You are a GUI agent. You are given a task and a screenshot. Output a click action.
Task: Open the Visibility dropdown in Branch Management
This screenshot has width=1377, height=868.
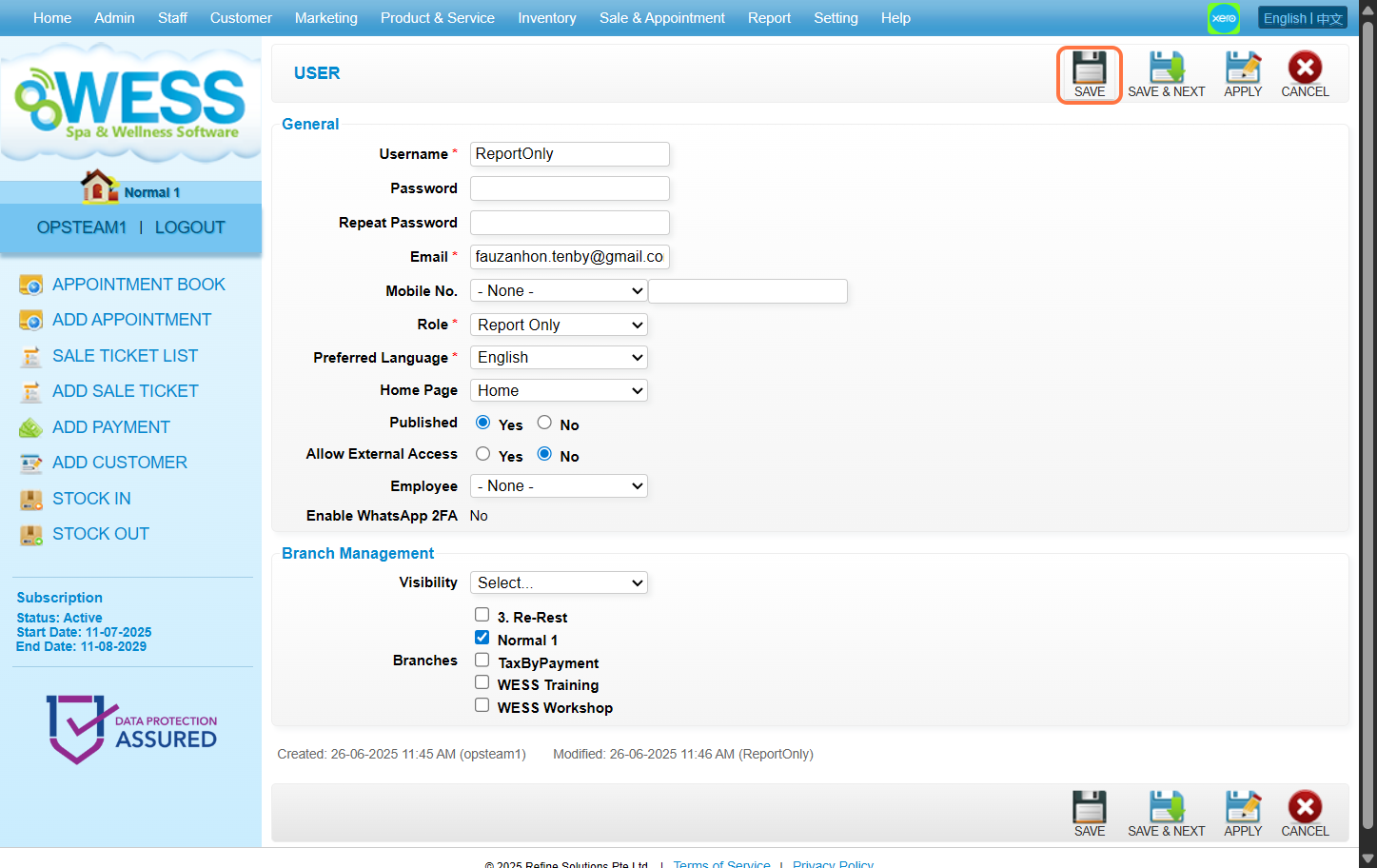coord(559,582)
